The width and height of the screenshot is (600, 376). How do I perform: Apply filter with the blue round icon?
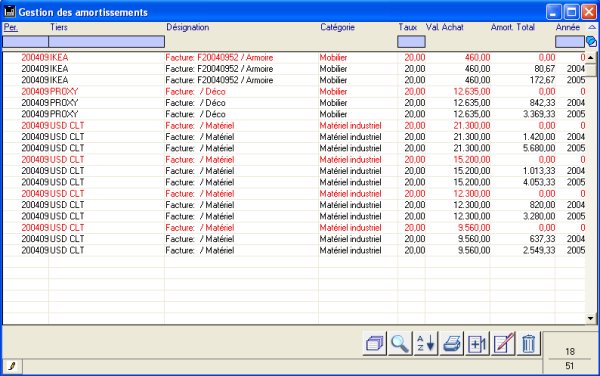pyautogui.click(x=591, y=41)
